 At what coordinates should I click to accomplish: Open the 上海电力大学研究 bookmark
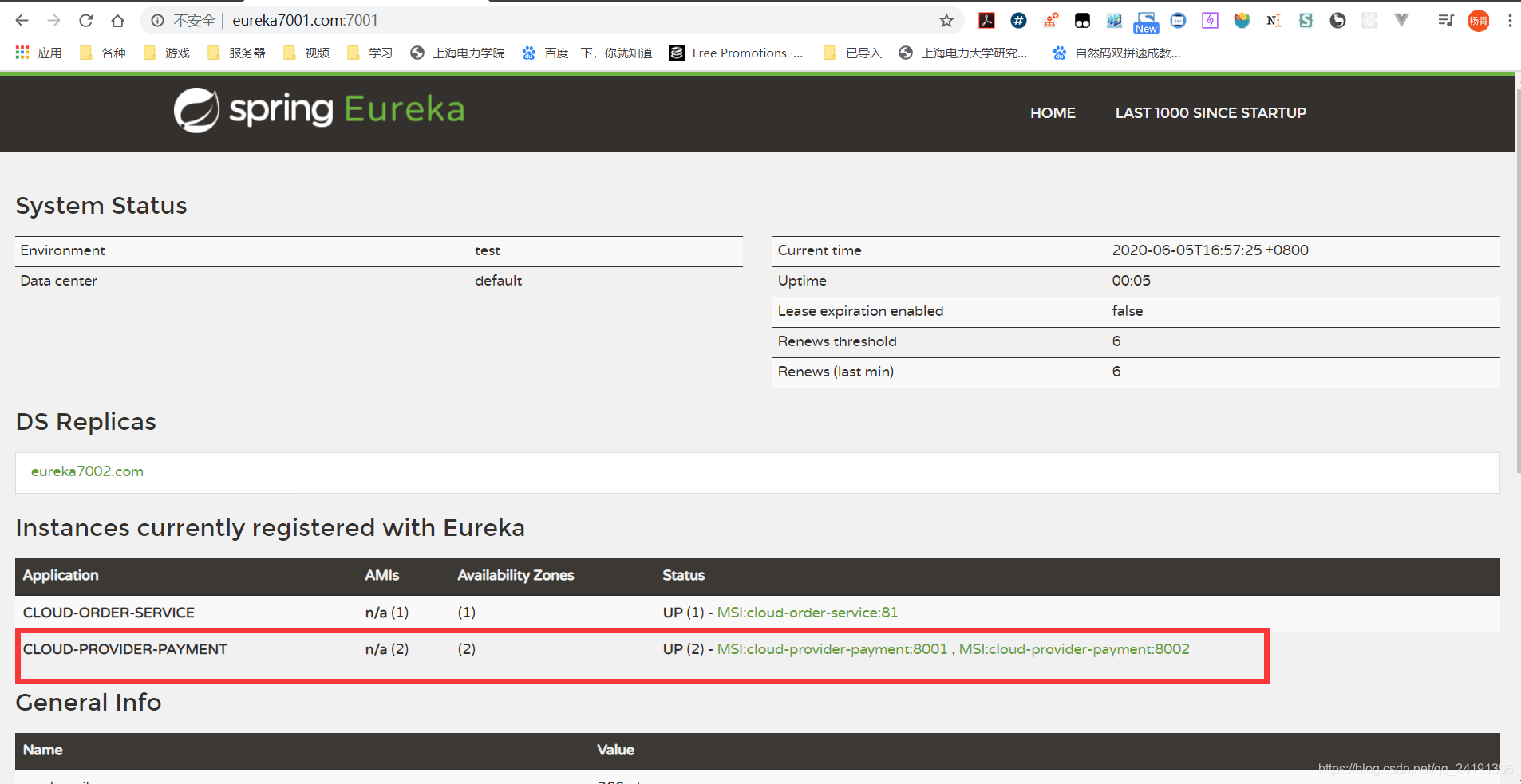(x=962, y=53)
